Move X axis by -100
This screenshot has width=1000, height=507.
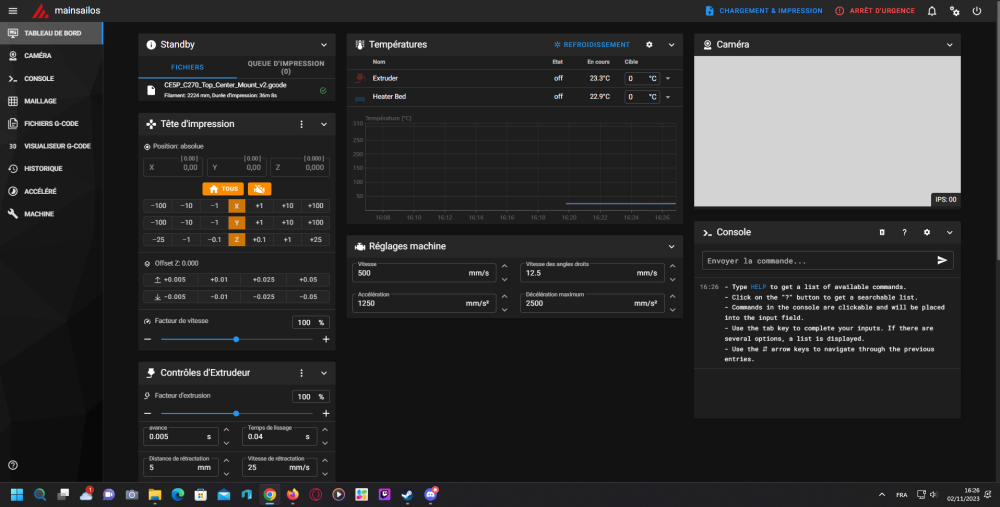click(x=158, y=206)
